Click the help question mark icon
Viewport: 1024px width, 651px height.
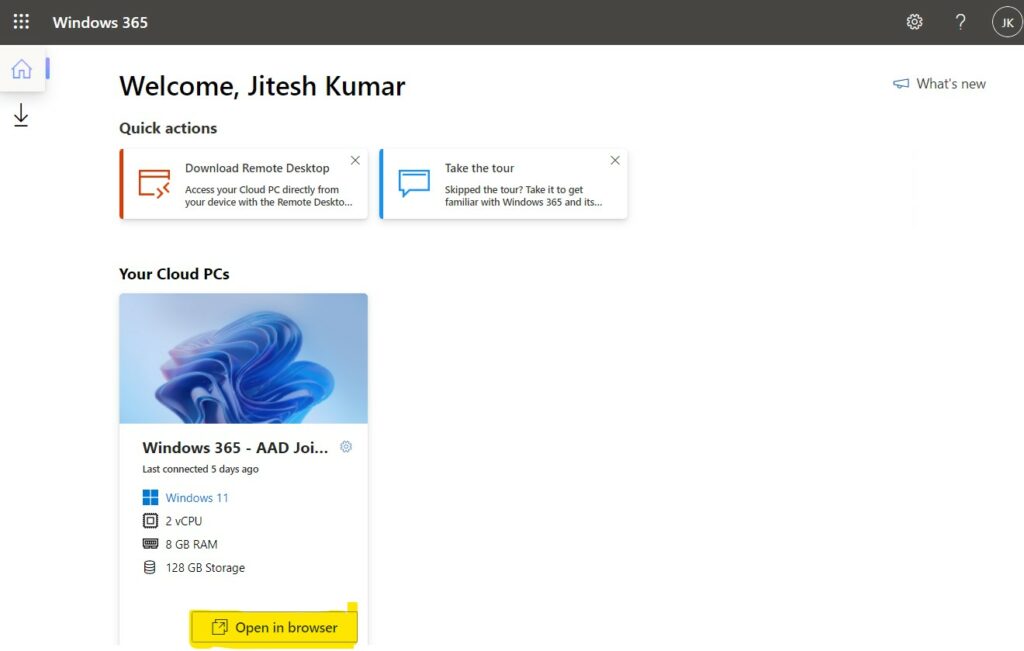pyautogui.click(x=960, y=22)
